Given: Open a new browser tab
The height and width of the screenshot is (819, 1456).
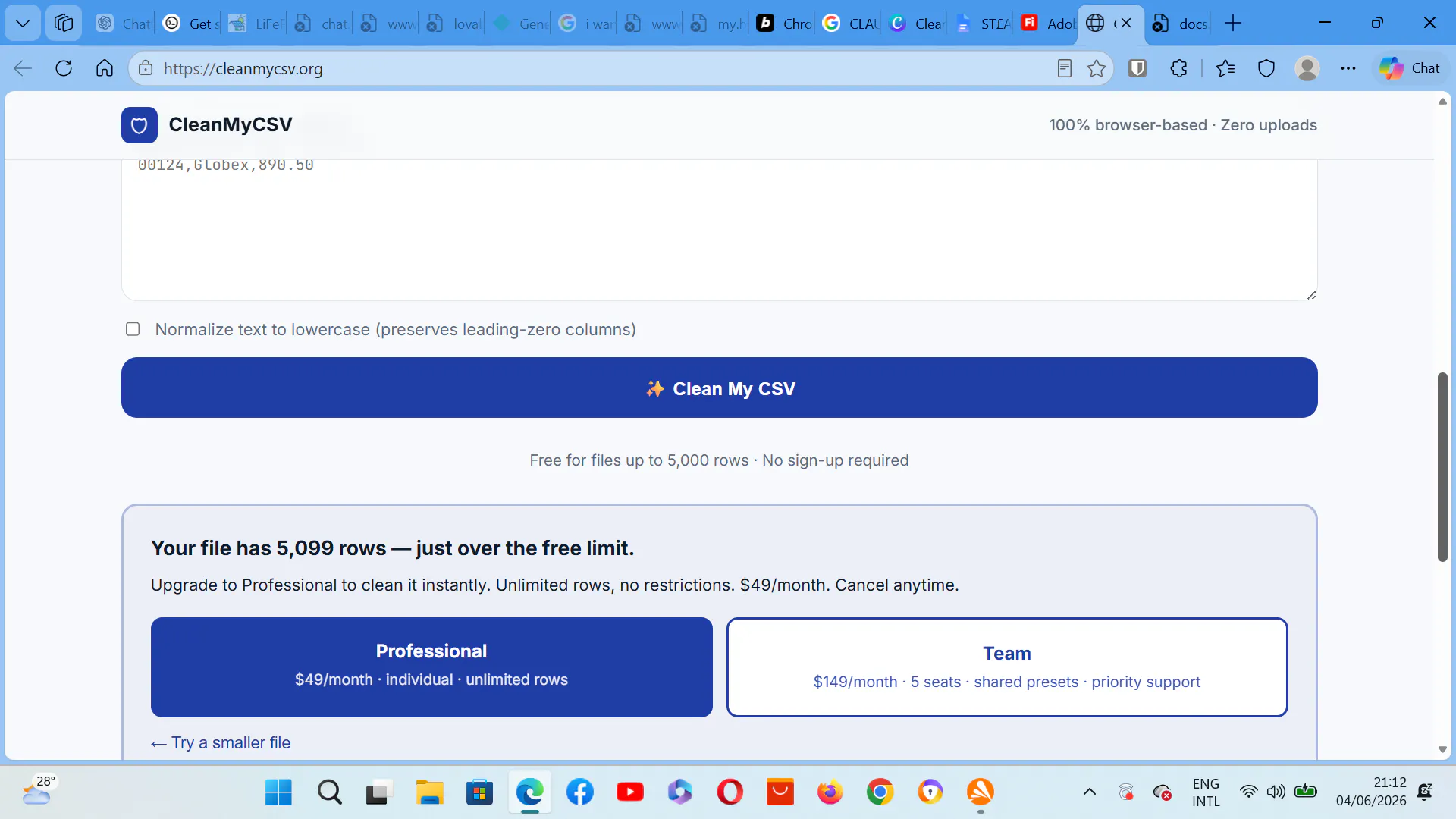Looking at the screenshot, I should tap(1233, 24).
